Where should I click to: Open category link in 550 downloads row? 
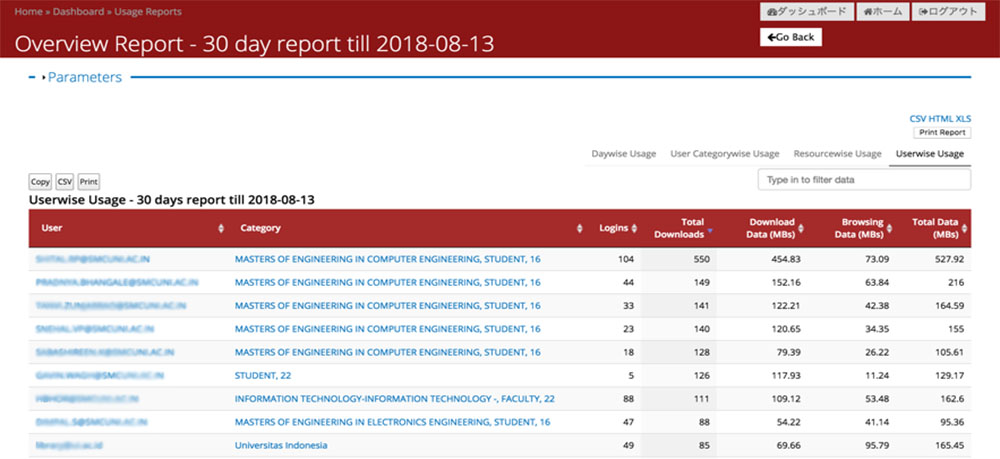click(x=388, y=259)
